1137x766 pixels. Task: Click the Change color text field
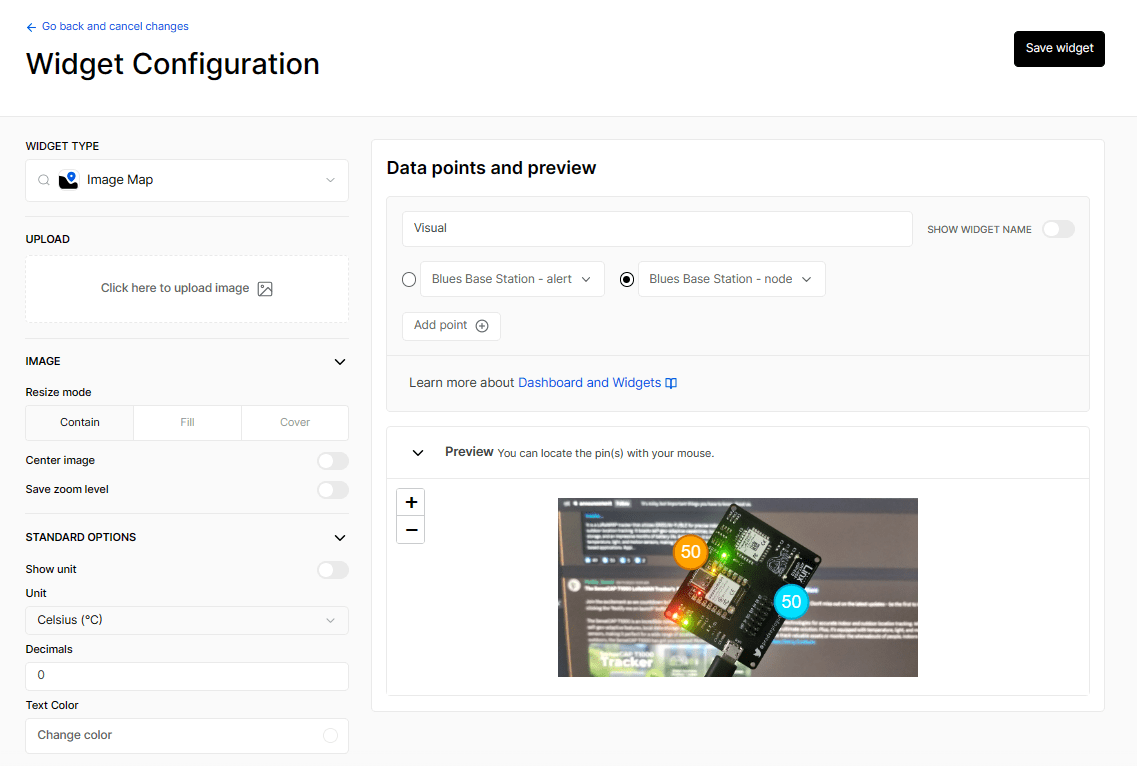point(187,736)
